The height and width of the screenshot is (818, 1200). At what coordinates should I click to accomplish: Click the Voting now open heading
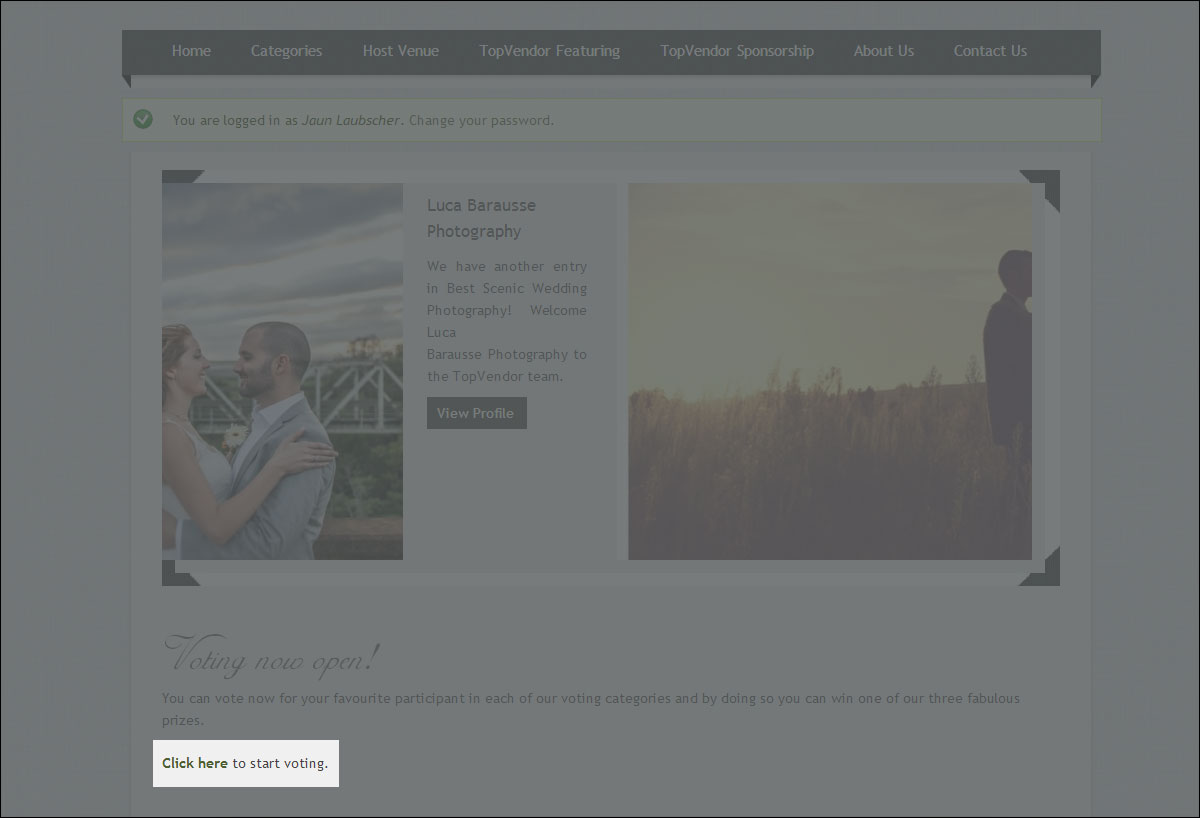click(x=271, y=656)
